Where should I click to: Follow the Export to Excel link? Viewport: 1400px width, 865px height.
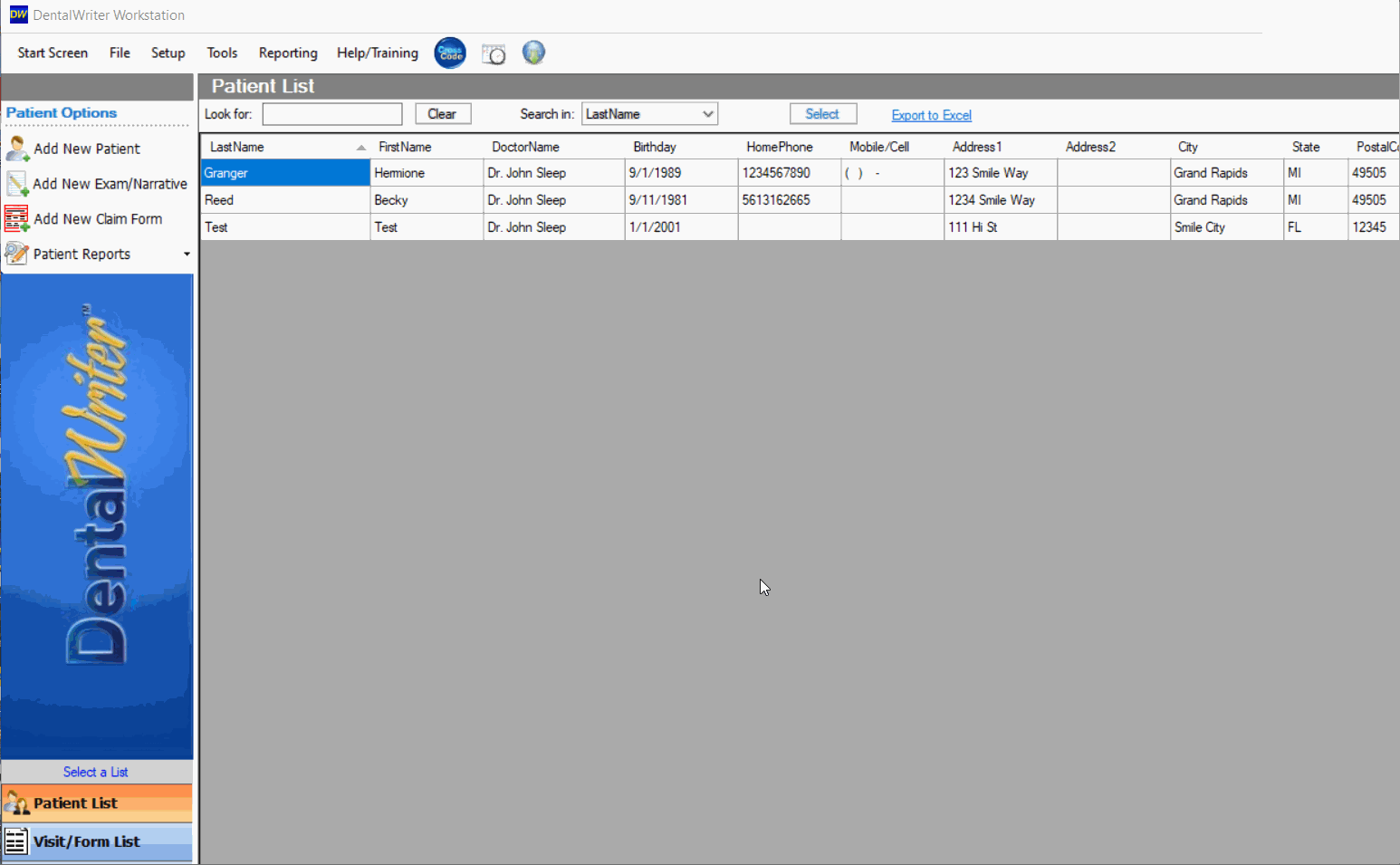pyautogui.click(x=932, y=115)
